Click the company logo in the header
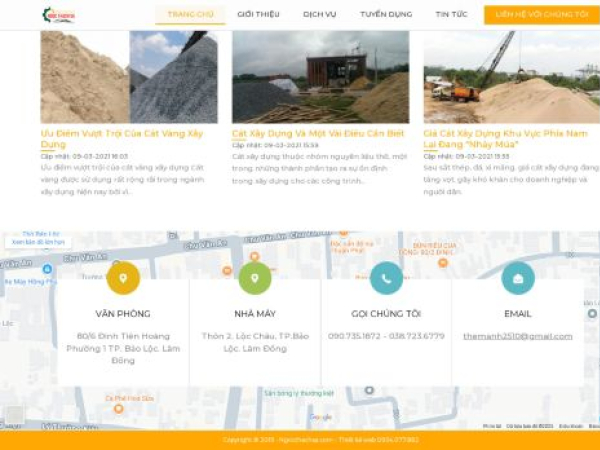This screenshot has width=600, height=450. (58, 15)
